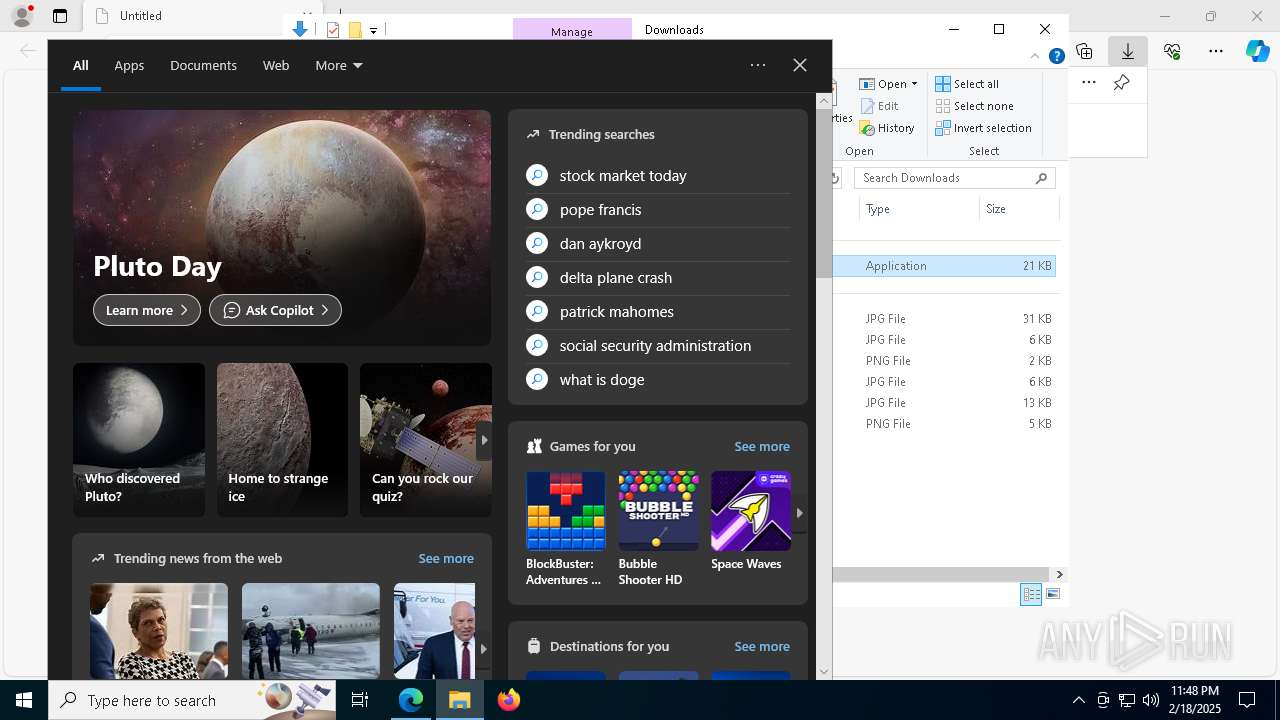Click the Edge Collections toolbar icon
1280x720 pixels.
point(1084,51)
